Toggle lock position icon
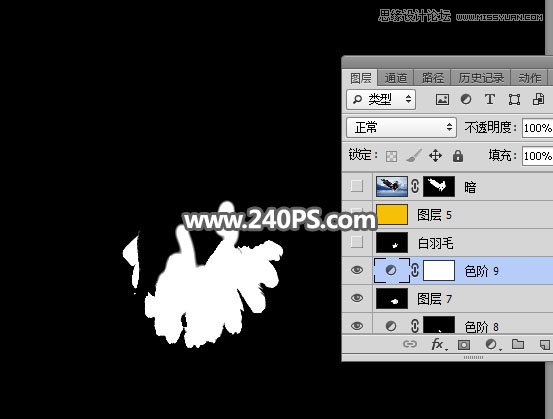 pos(435,156)
